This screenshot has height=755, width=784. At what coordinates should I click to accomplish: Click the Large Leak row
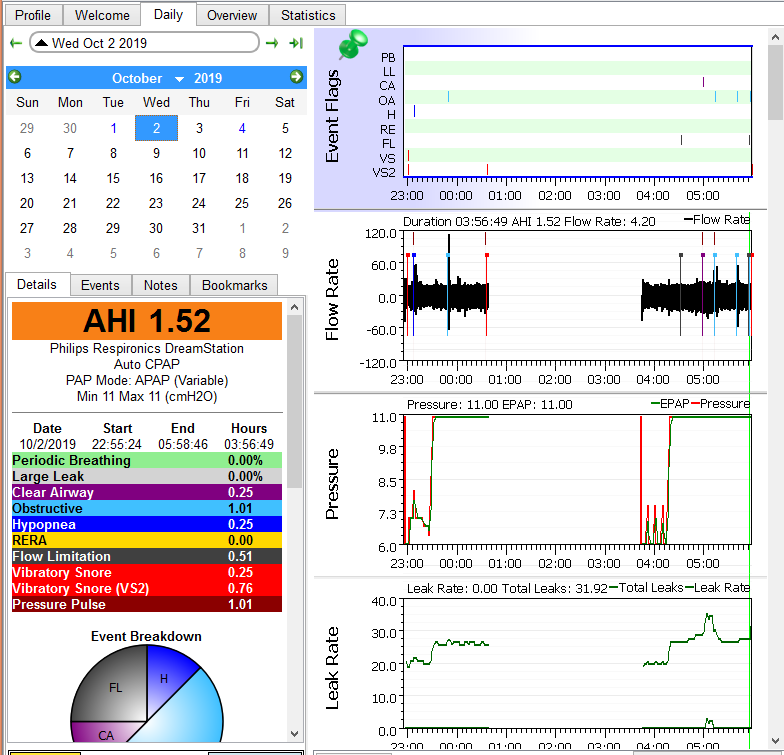(147, 476)
